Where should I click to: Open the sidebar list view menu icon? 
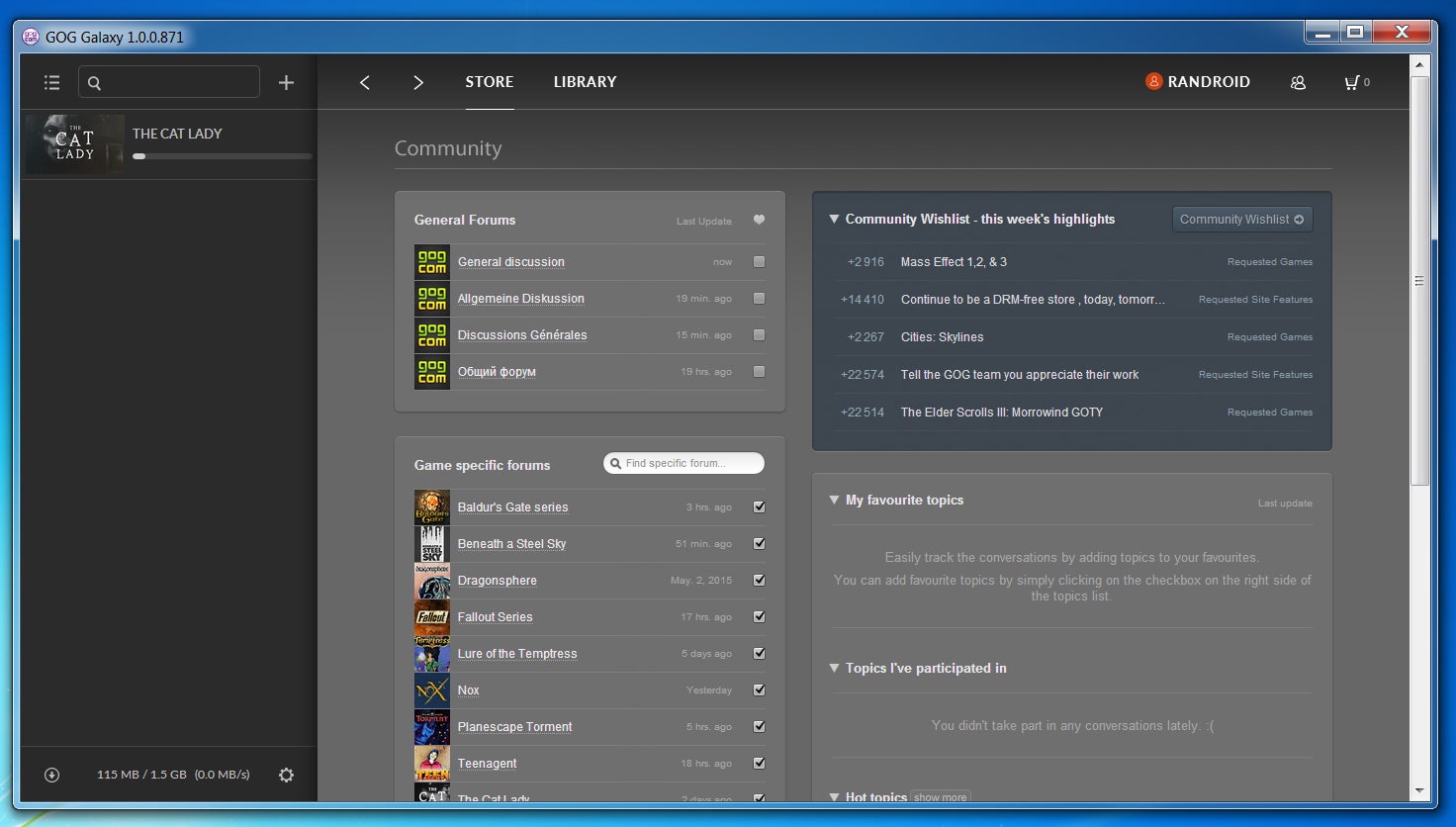(52, 83)
